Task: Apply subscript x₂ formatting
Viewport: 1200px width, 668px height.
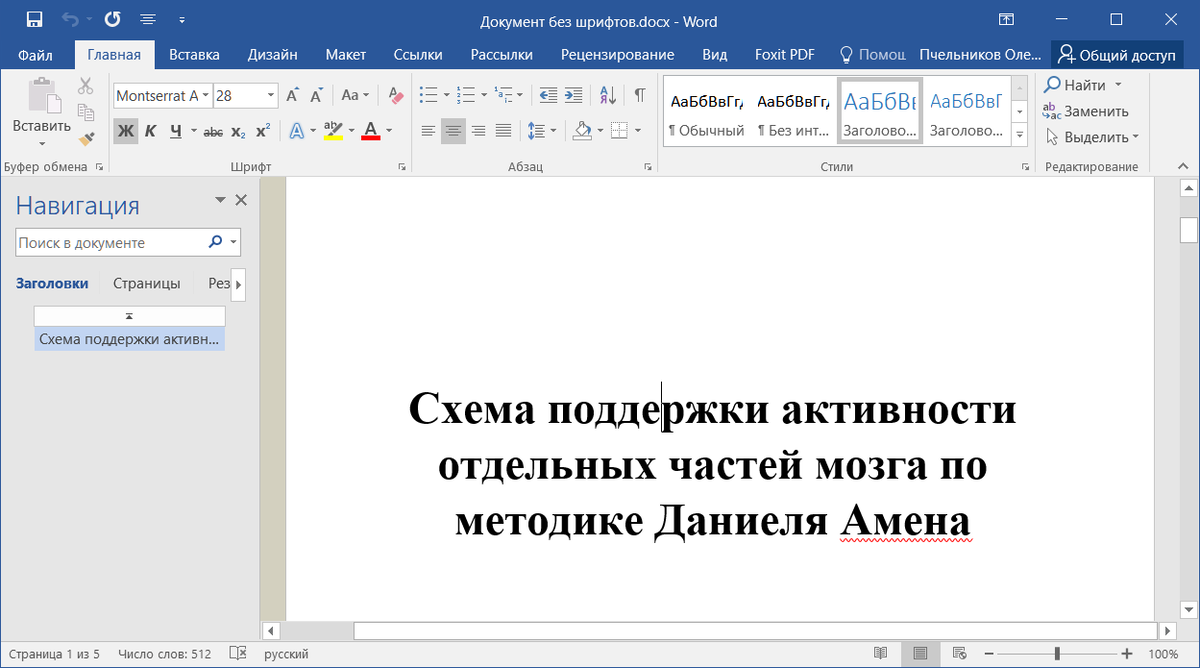Action: coord(238,131)
